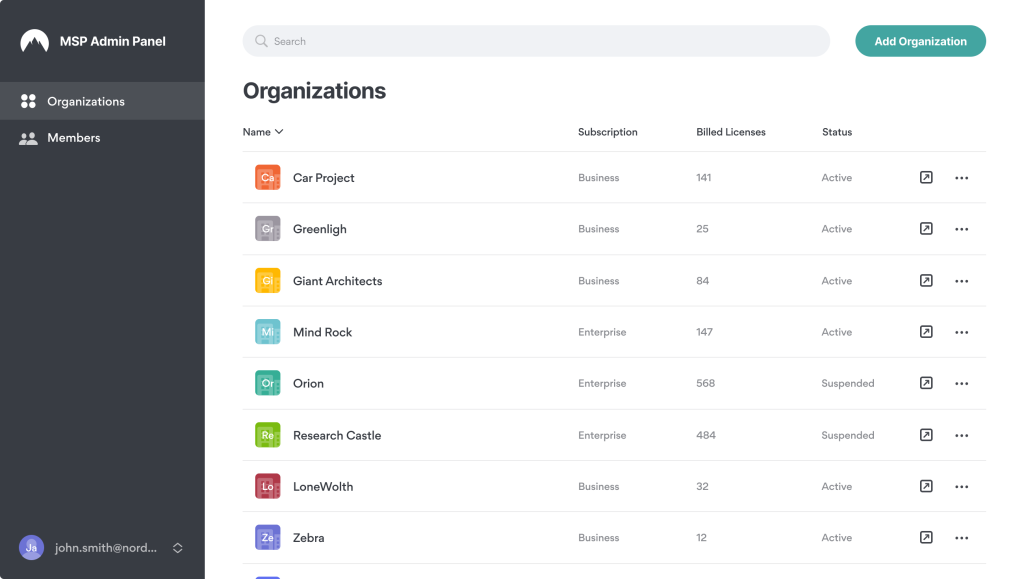The height and width of the screenshot is (579, 1024).
Task: Click the search magnifier icon
Action: (261, 41)
